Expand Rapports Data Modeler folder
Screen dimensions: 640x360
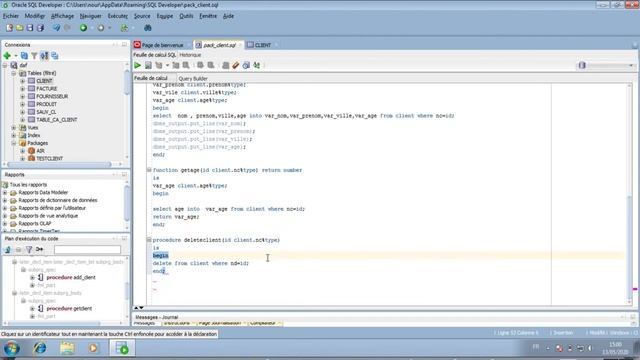[x=5, y=192]
